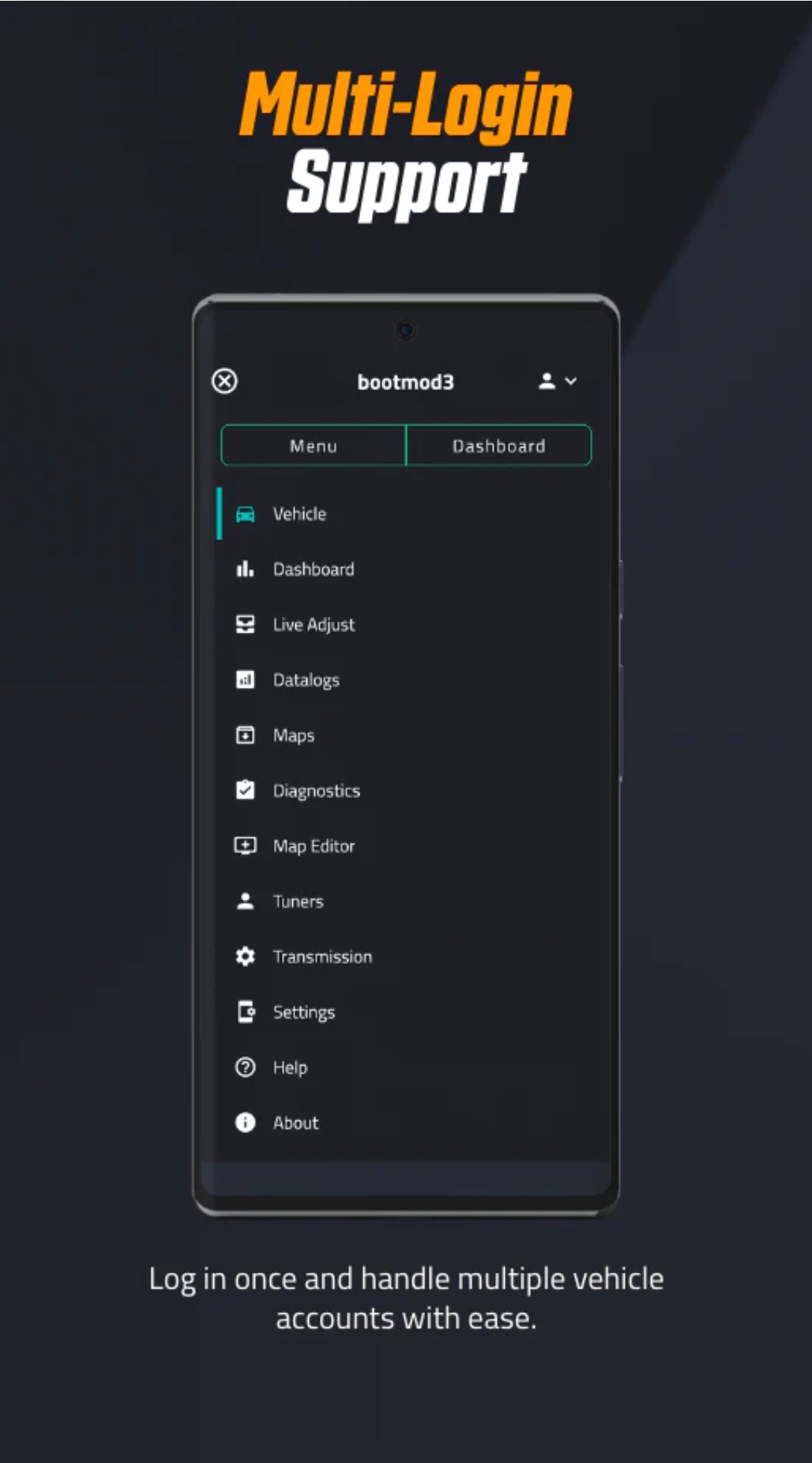Open the Settings menu entry

303,1012
